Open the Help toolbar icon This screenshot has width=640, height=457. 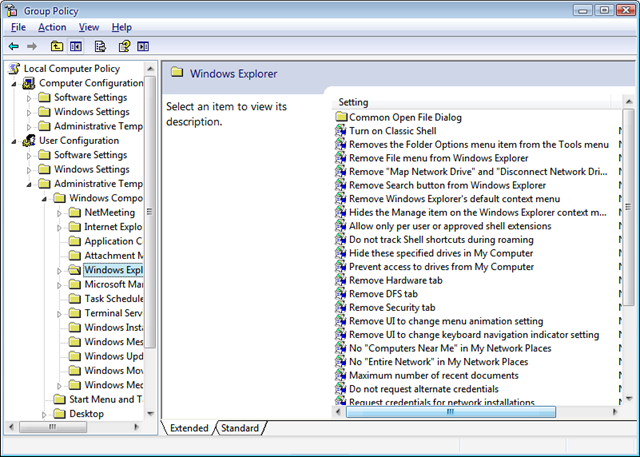pyautogui.click(x=124, y=46)
